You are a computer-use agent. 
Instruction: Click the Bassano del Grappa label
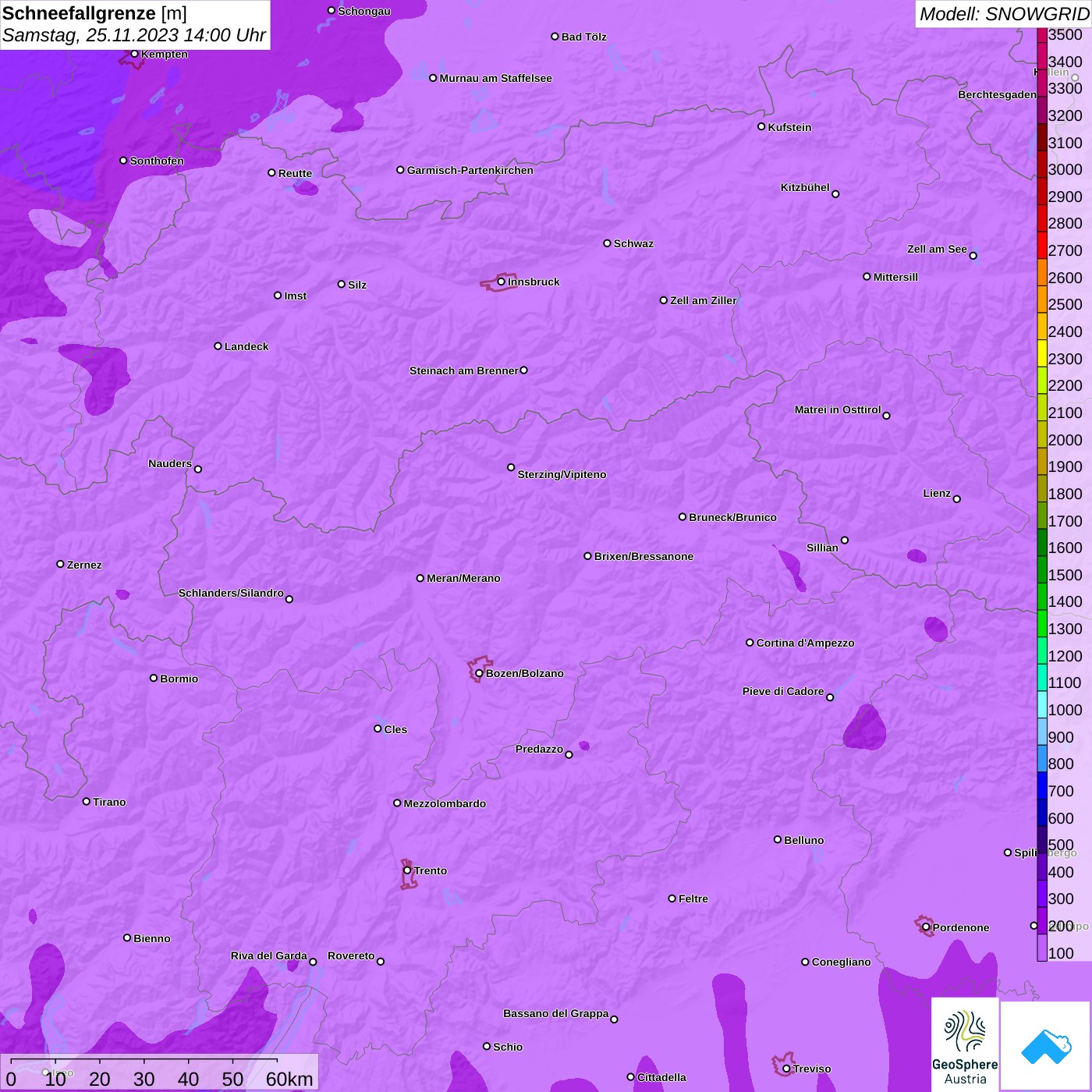(x=556, y=1013)
